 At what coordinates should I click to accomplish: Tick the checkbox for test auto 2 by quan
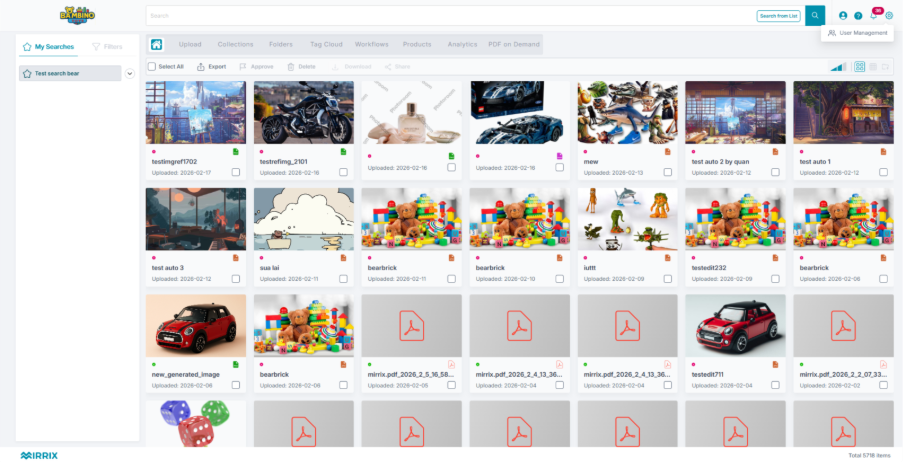tap(775, 172)
